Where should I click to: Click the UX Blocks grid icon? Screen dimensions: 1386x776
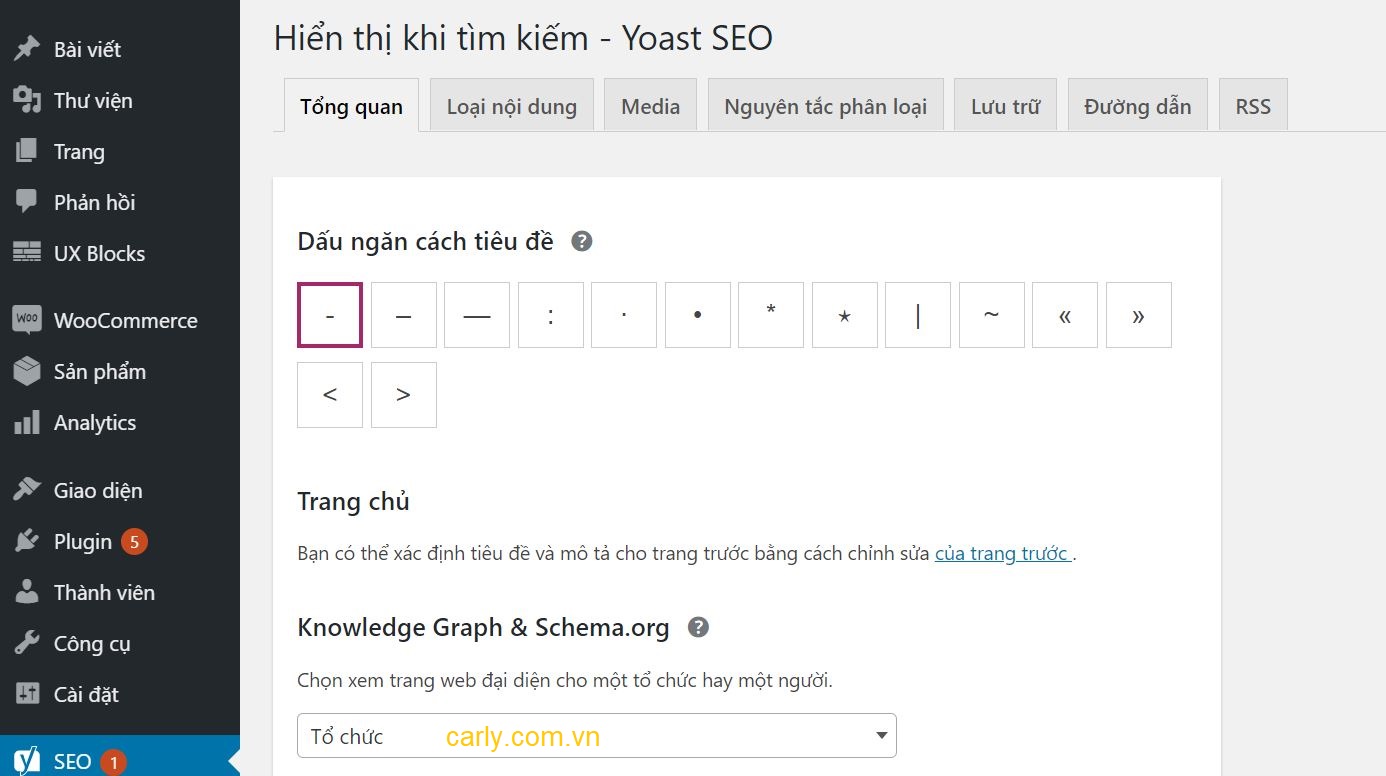point(27,253)
